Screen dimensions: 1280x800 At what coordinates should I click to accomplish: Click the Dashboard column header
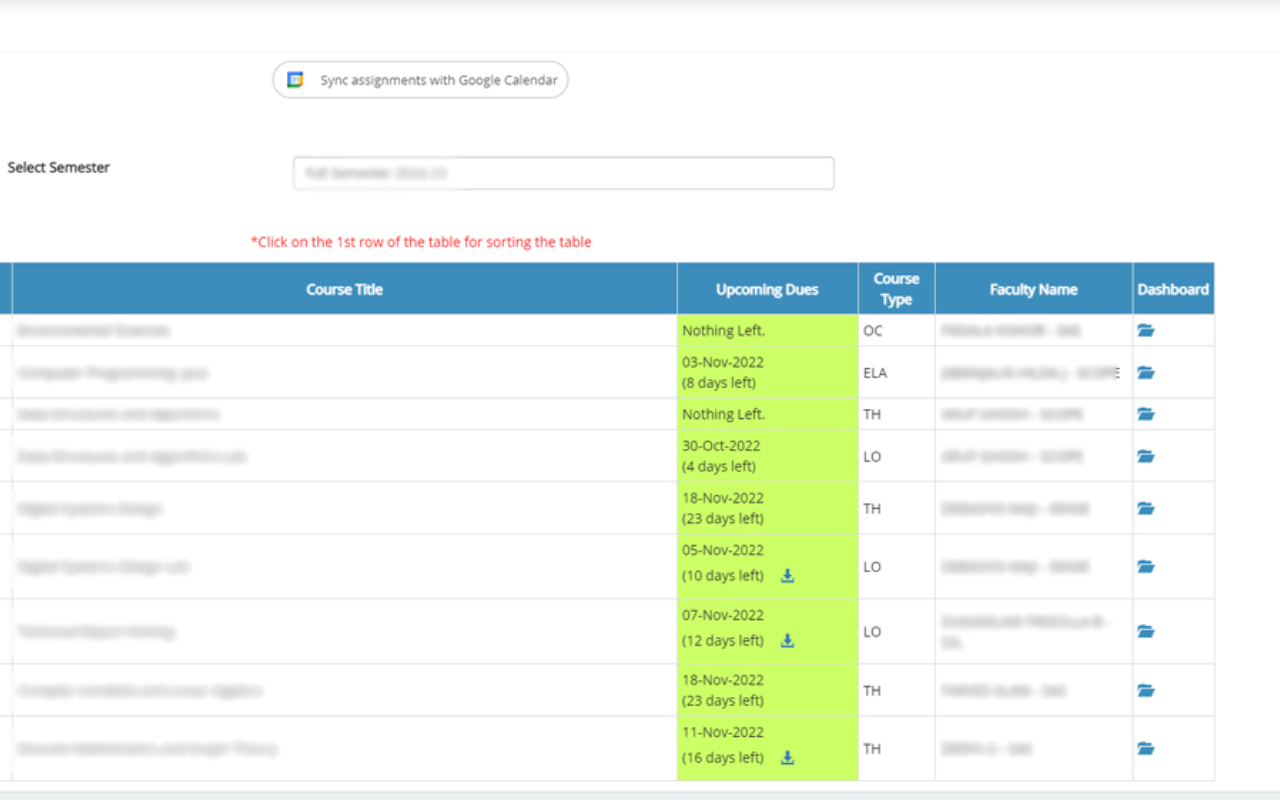(x=1173, y=289)
